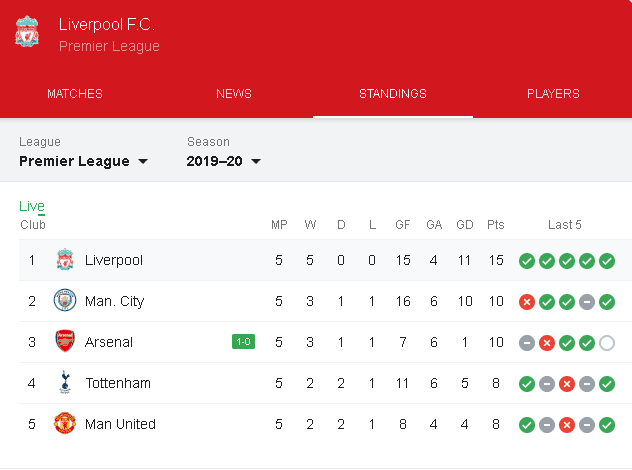Click the Tottenham cockerel badge
Image resolution: width=632 pixels, height=470 pixels.
coord(65,382)
